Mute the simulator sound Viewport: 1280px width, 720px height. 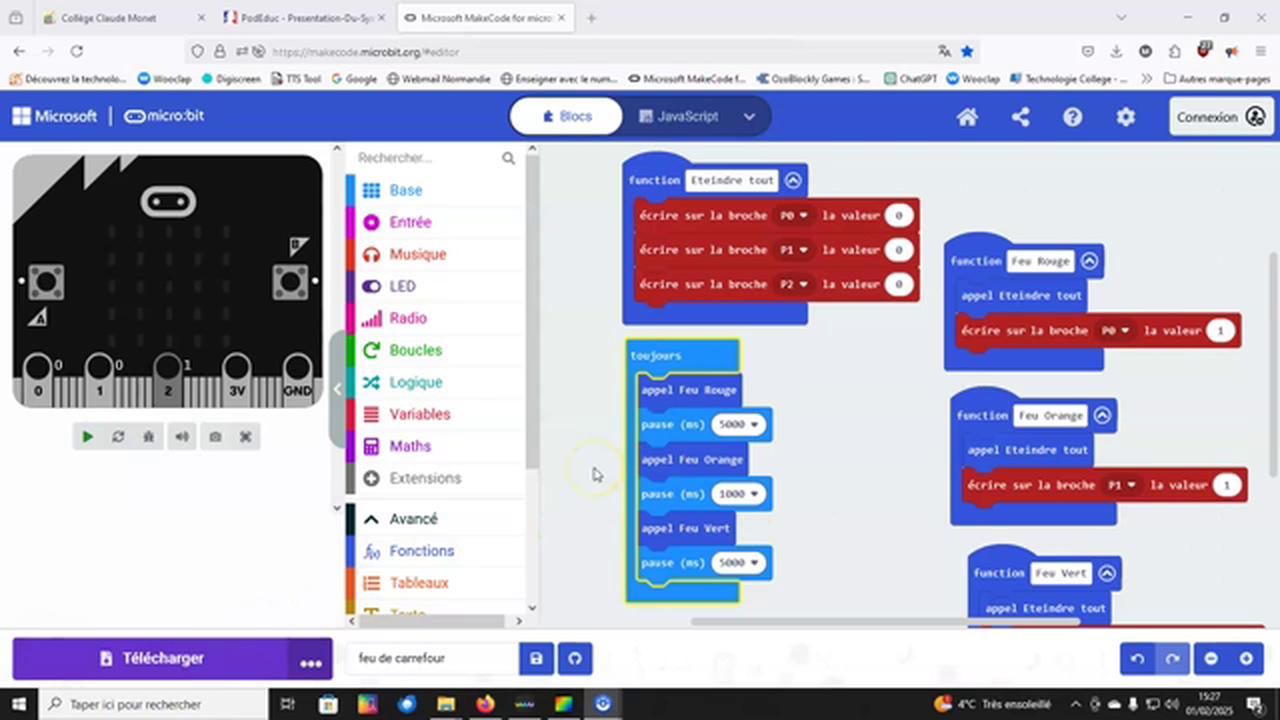(181, 436)
